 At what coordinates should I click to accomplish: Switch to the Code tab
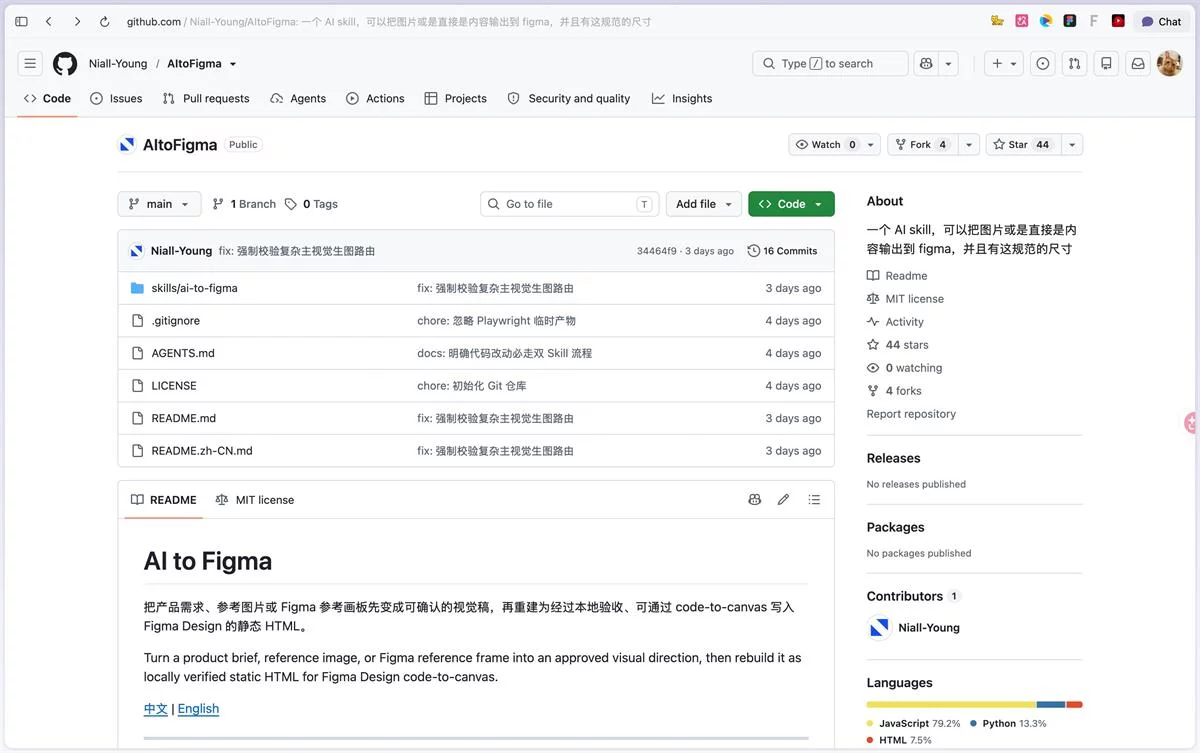coord(47,98)
